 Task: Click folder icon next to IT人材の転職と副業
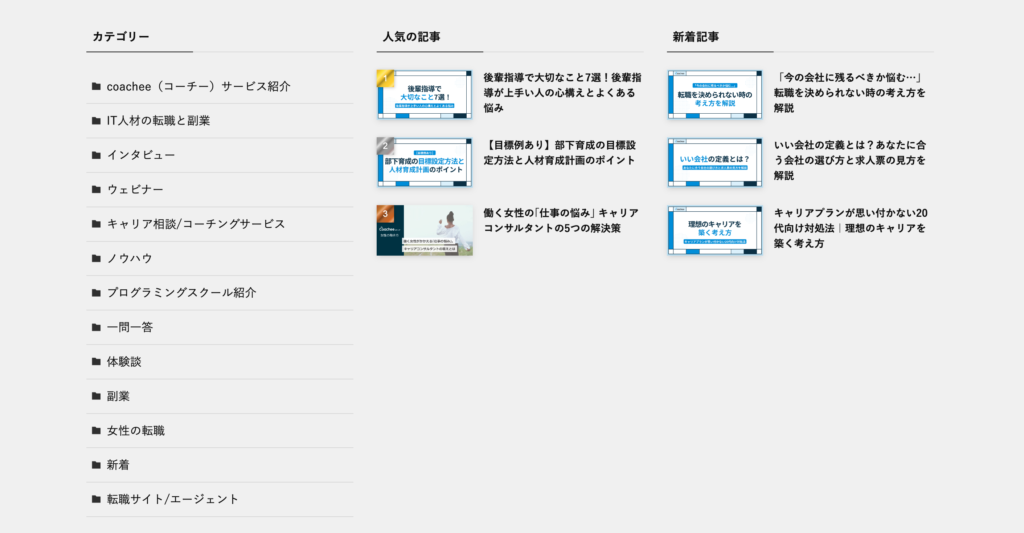point(96,121)
